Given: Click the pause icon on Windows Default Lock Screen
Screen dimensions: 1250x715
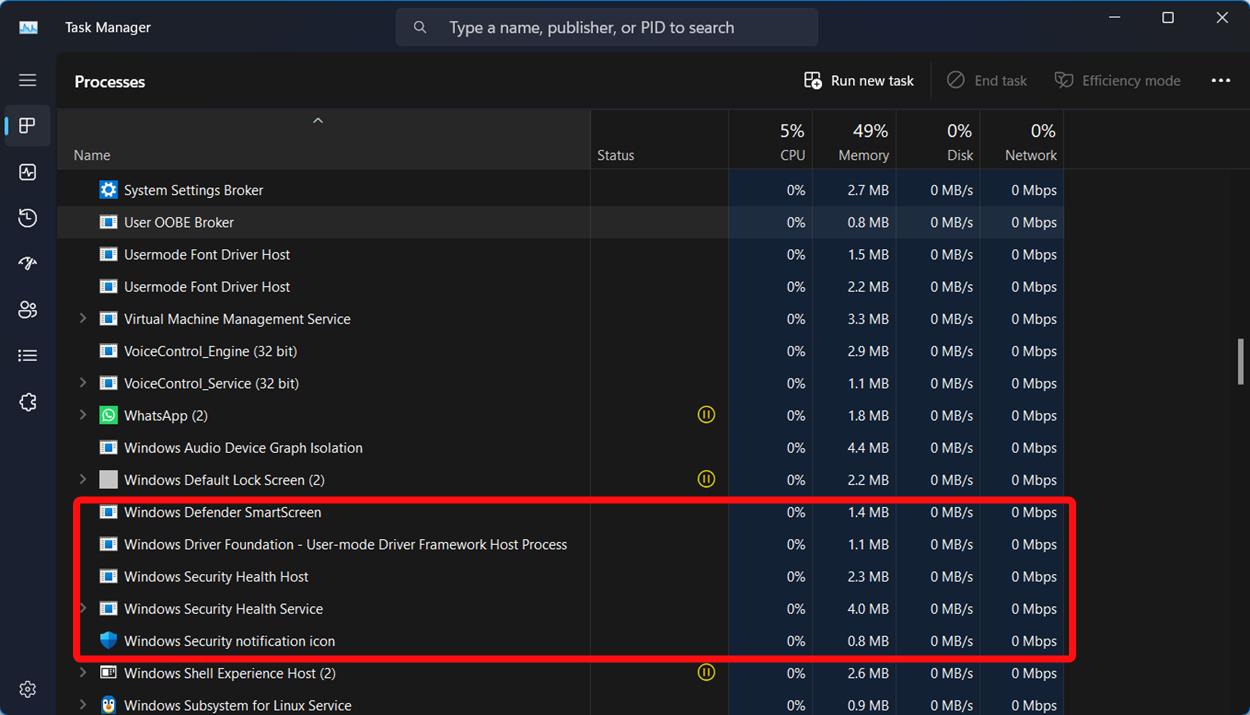Looking at the screenshot, I should 706,479.
